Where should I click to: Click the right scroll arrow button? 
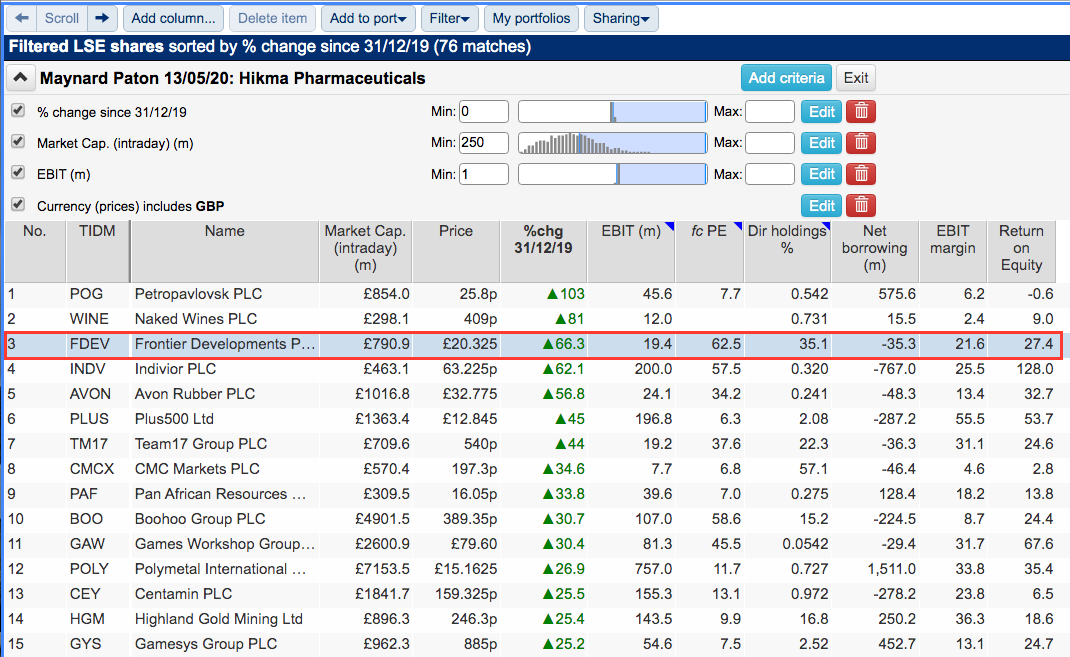pos(102,18)
